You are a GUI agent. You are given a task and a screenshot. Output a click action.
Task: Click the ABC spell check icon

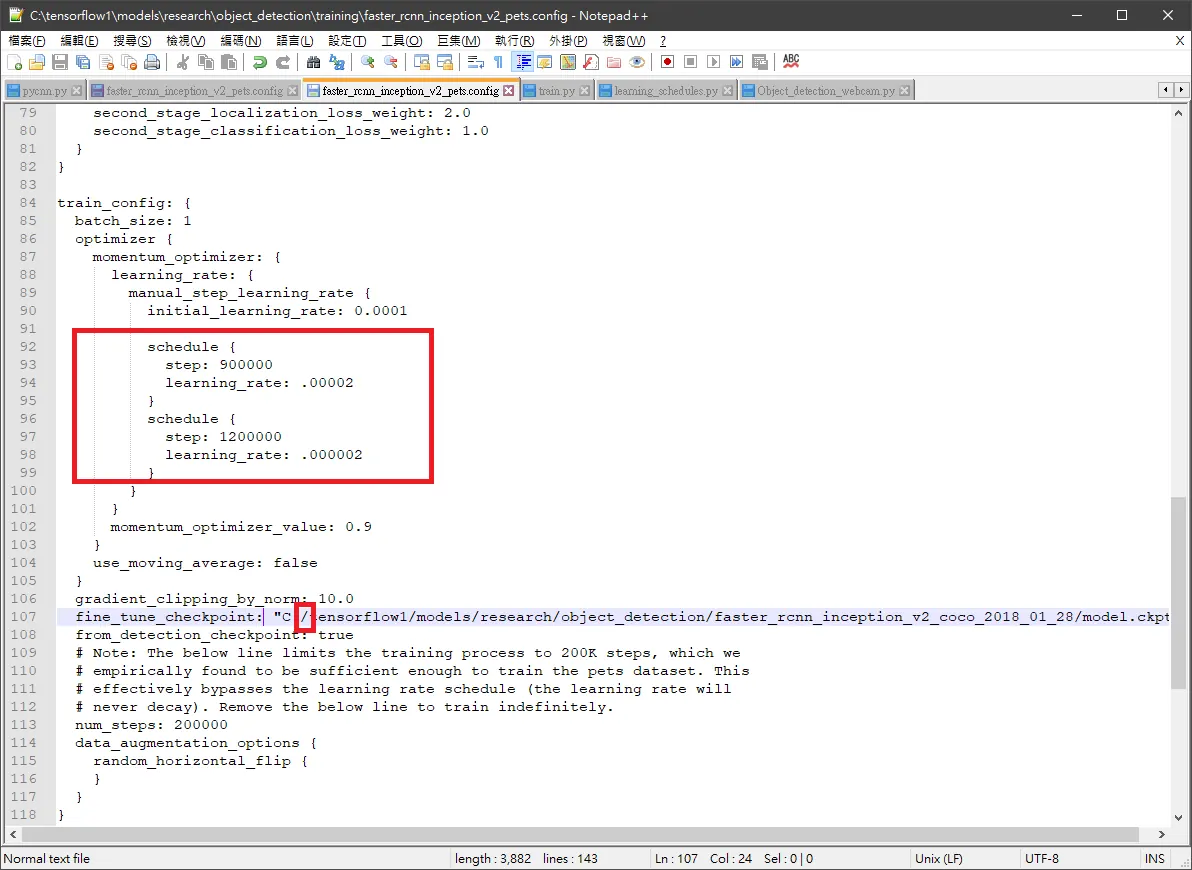point(791,62)
